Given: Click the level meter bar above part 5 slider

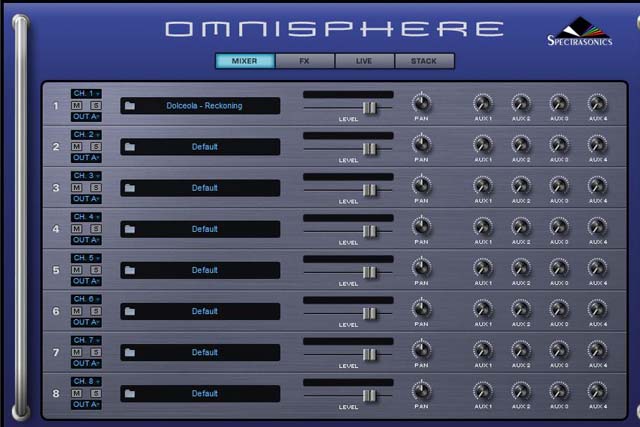Looking at the screenshot, I should tap(348, 258).
